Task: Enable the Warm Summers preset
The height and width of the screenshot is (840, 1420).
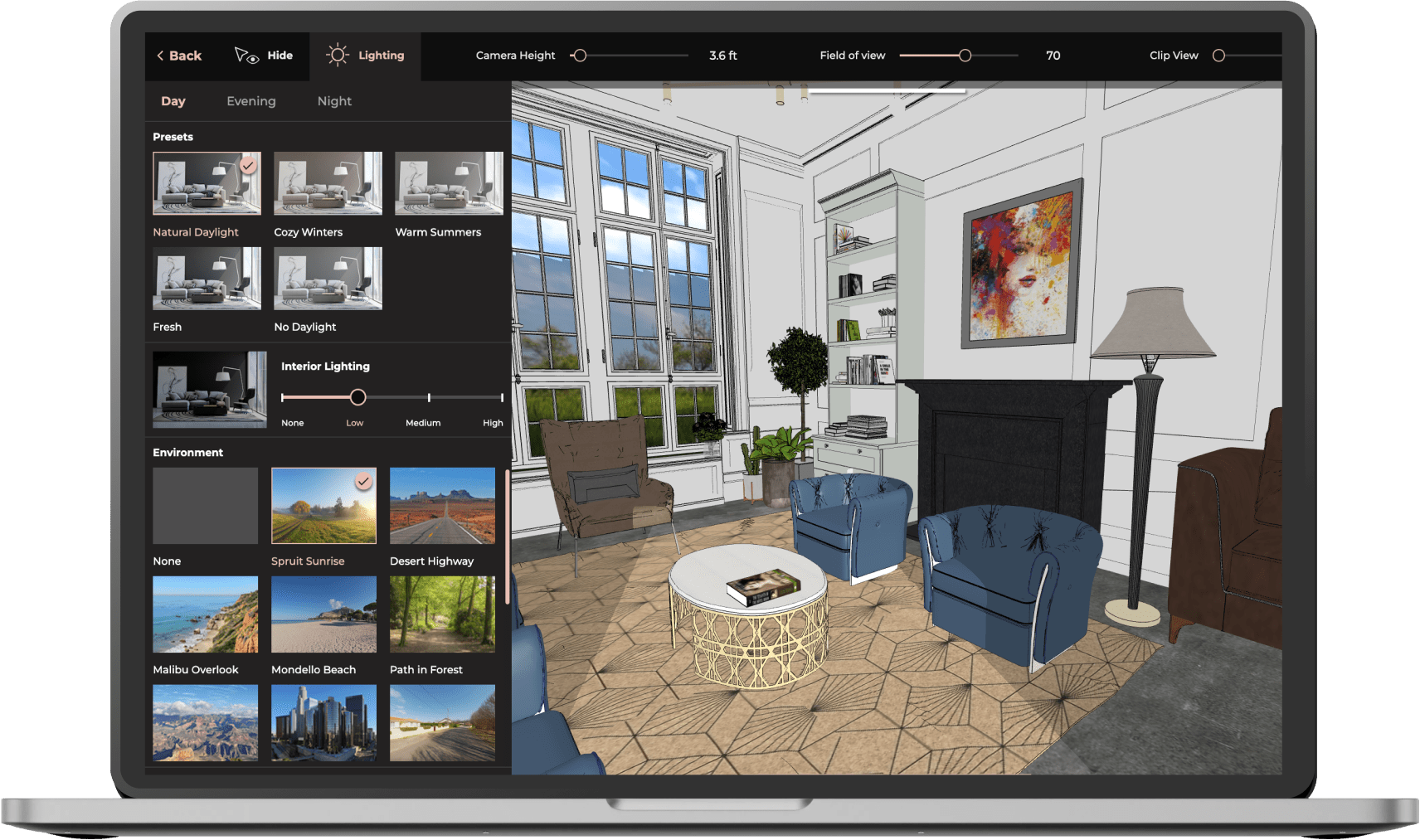Action: point(448,183)
